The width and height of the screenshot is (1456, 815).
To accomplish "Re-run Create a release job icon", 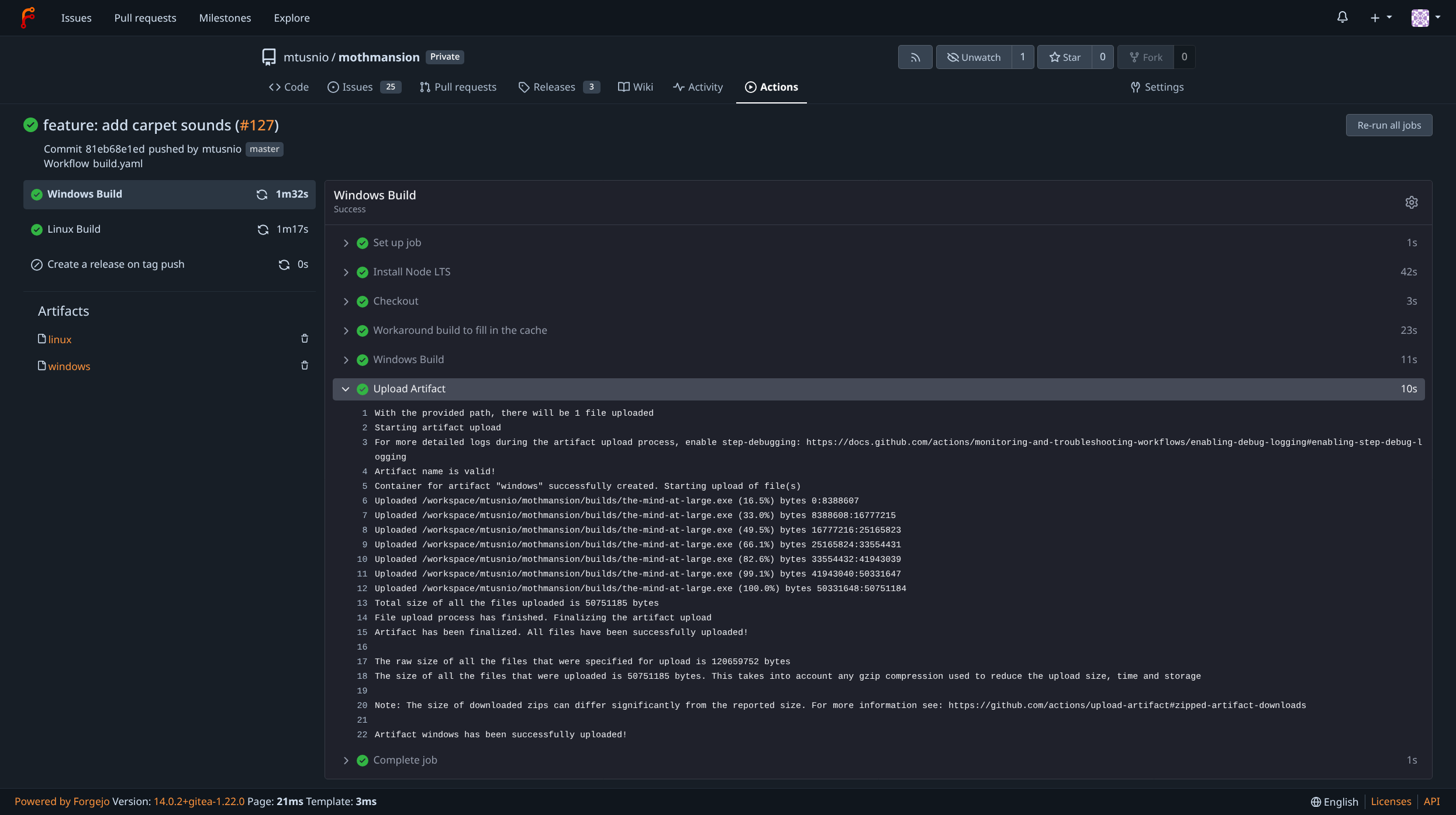I will (284, 265).
